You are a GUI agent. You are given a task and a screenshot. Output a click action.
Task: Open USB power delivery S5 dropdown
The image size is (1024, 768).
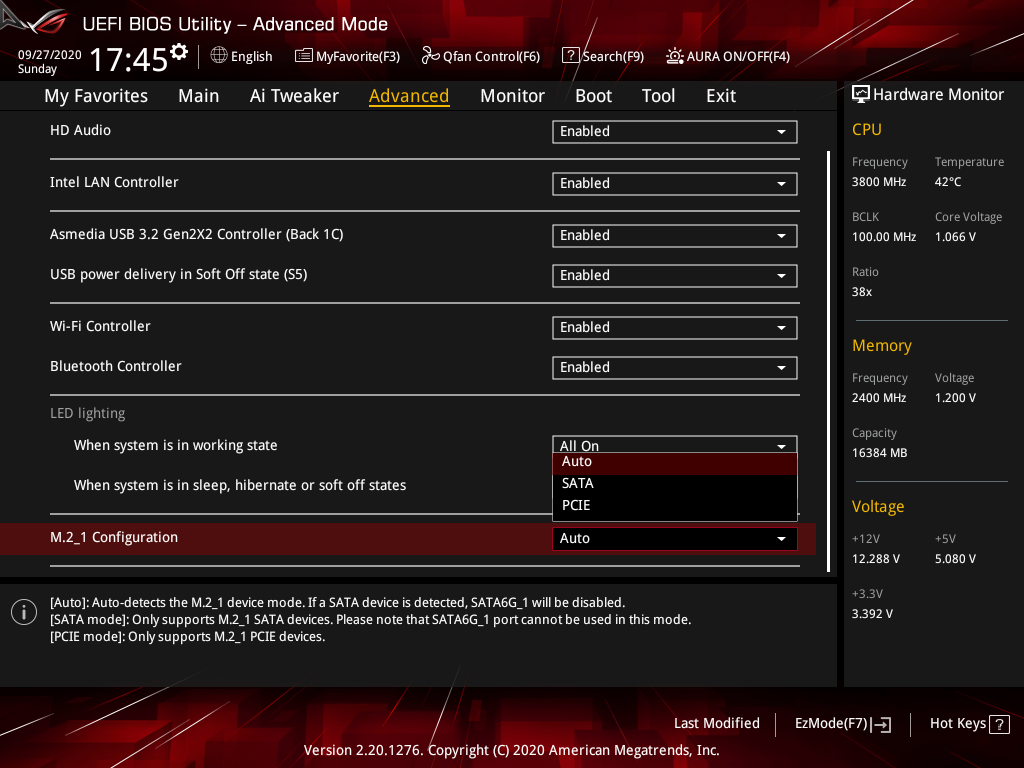click(675, 276)
